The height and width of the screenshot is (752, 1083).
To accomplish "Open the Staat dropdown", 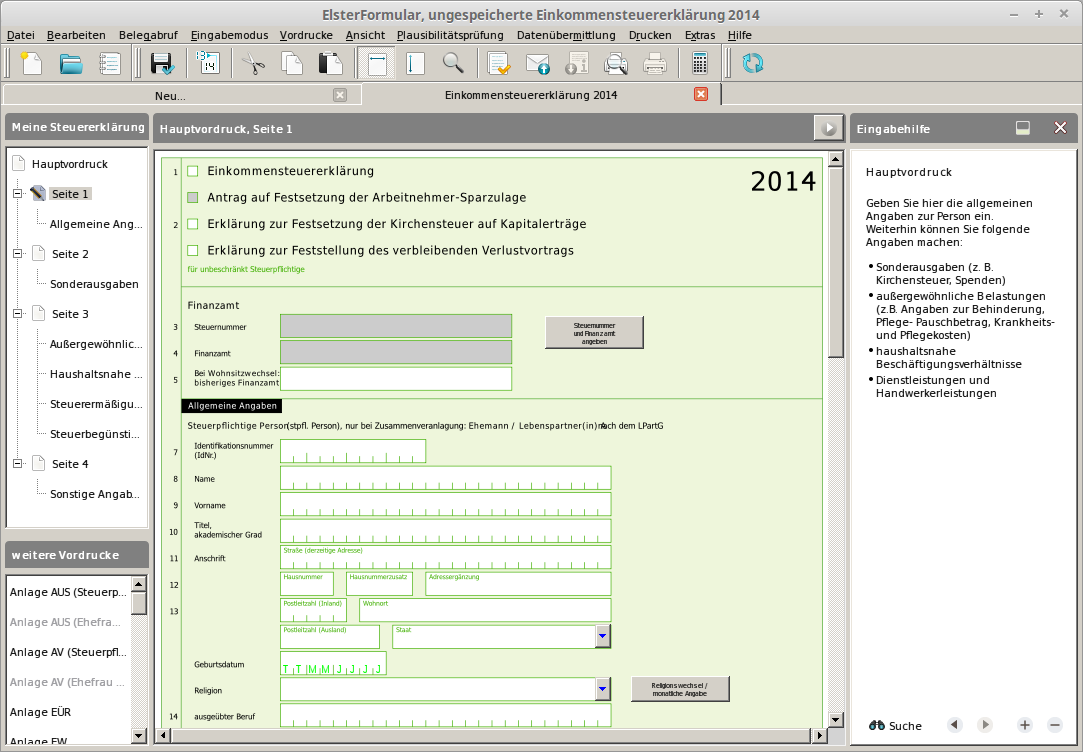I will pos(602,636).
